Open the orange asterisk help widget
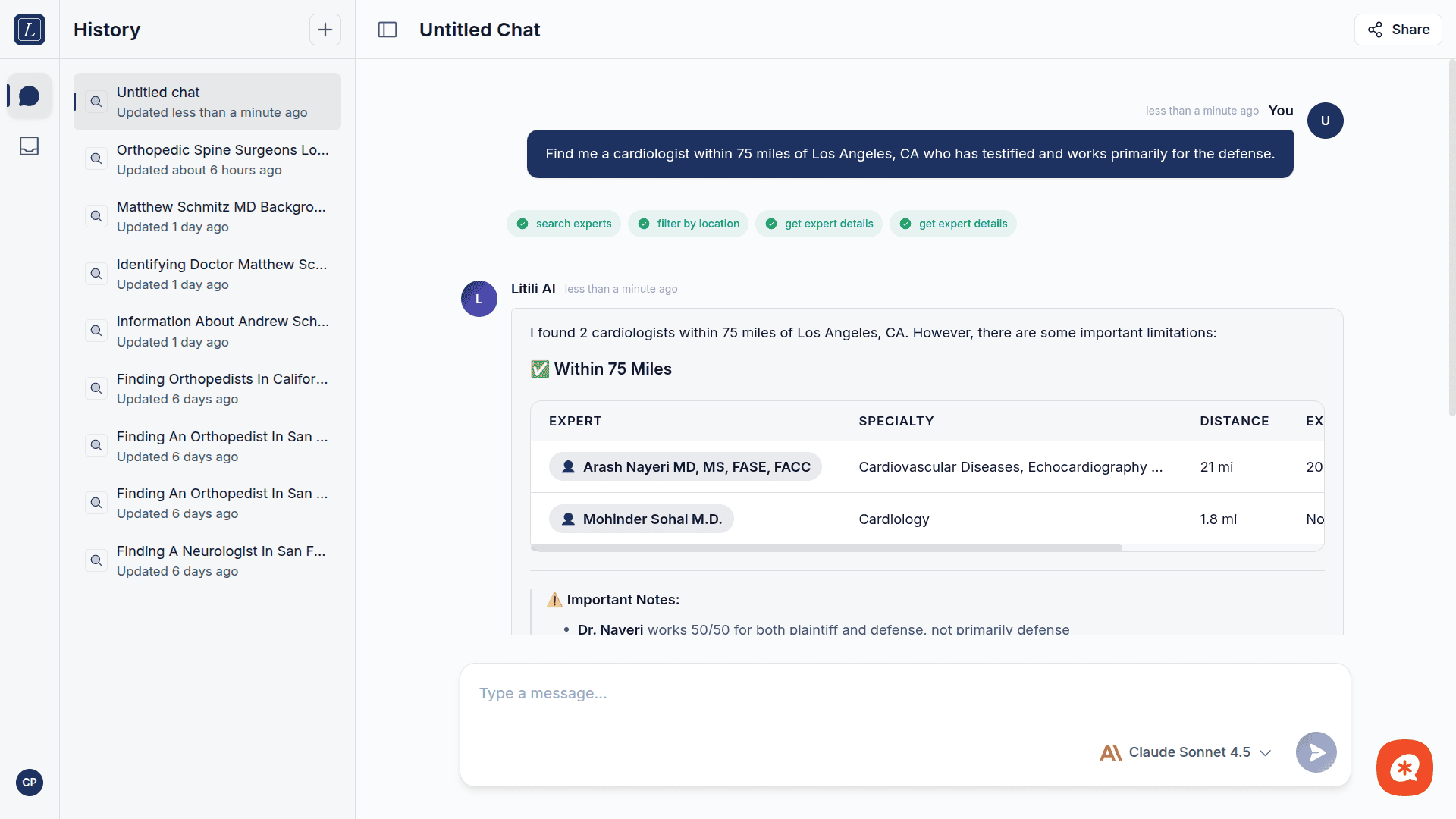The width and height of the screenshot is (1456, 819). pyautogui.click(x=1404, y=767)
